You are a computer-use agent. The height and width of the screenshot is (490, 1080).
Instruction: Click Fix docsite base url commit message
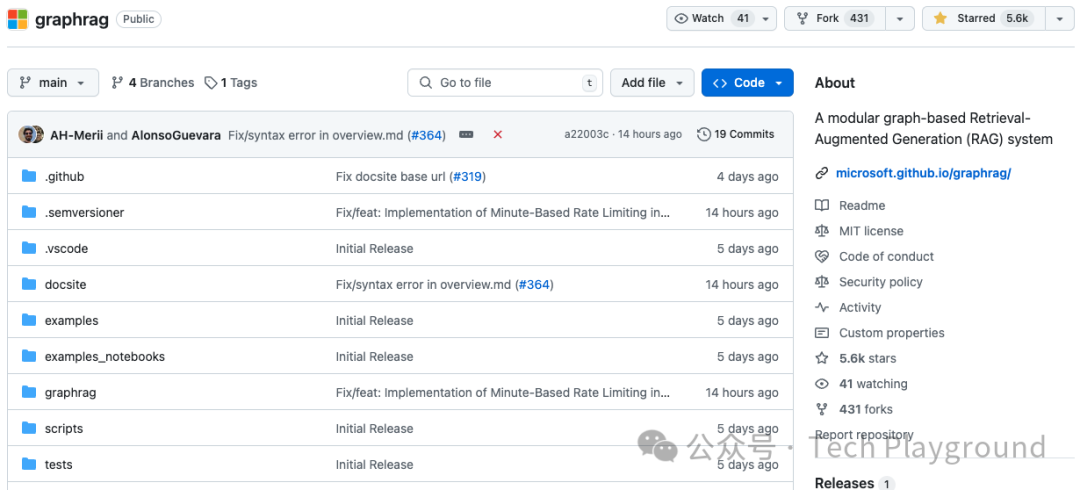(x=391, y=176)
